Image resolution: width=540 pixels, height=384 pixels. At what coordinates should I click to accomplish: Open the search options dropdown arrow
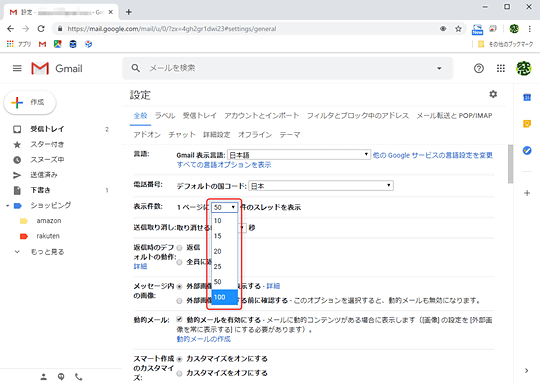pyautogui.click(x=439, y=68)
